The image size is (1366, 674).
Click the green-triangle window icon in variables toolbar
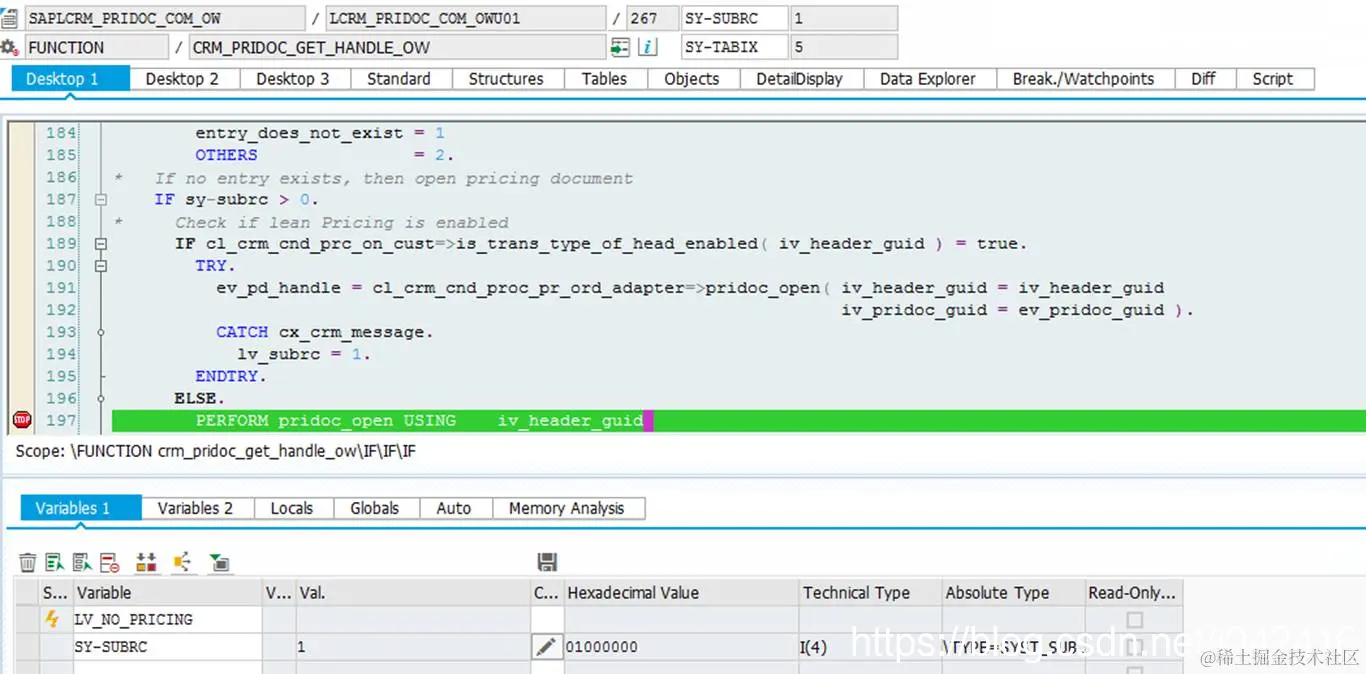pos(220,563)
